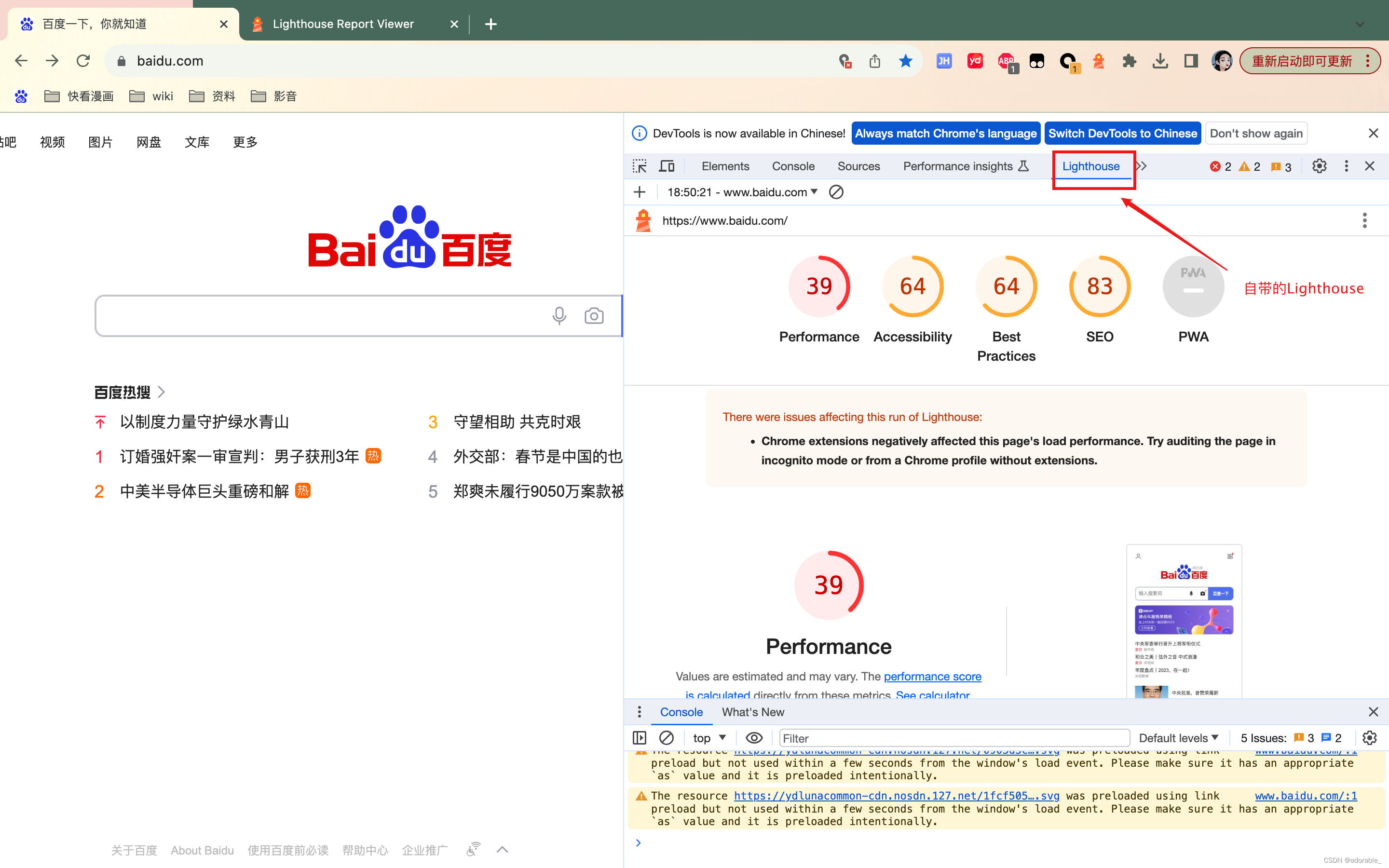1389x868 pixels.
Task: Expand the 百度热搜 chevron
Action: click(161, 392)
